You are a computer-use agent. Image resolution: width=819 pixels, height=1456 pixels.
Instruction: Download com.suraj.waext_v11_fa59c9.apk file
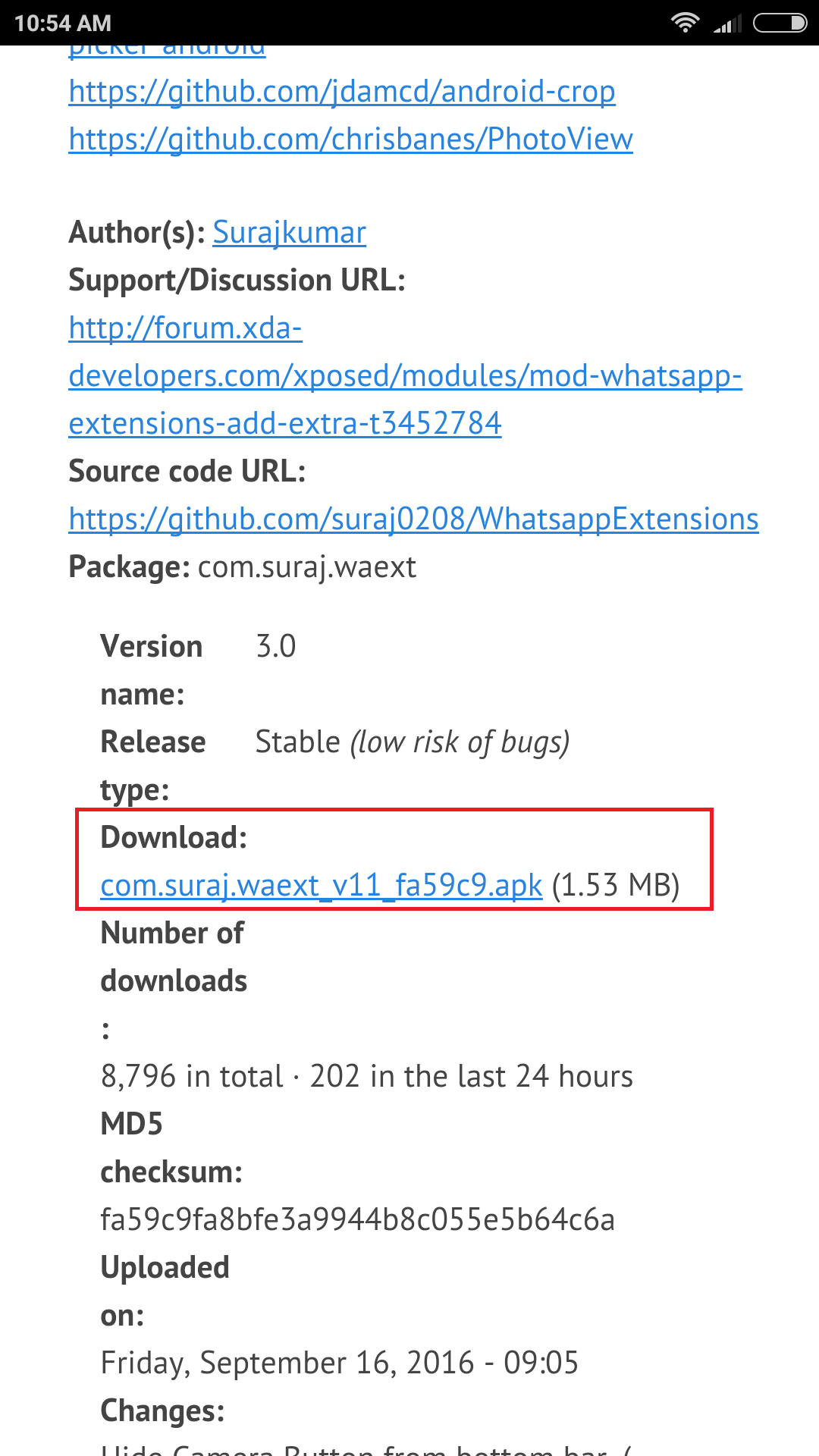pos(321,886)
